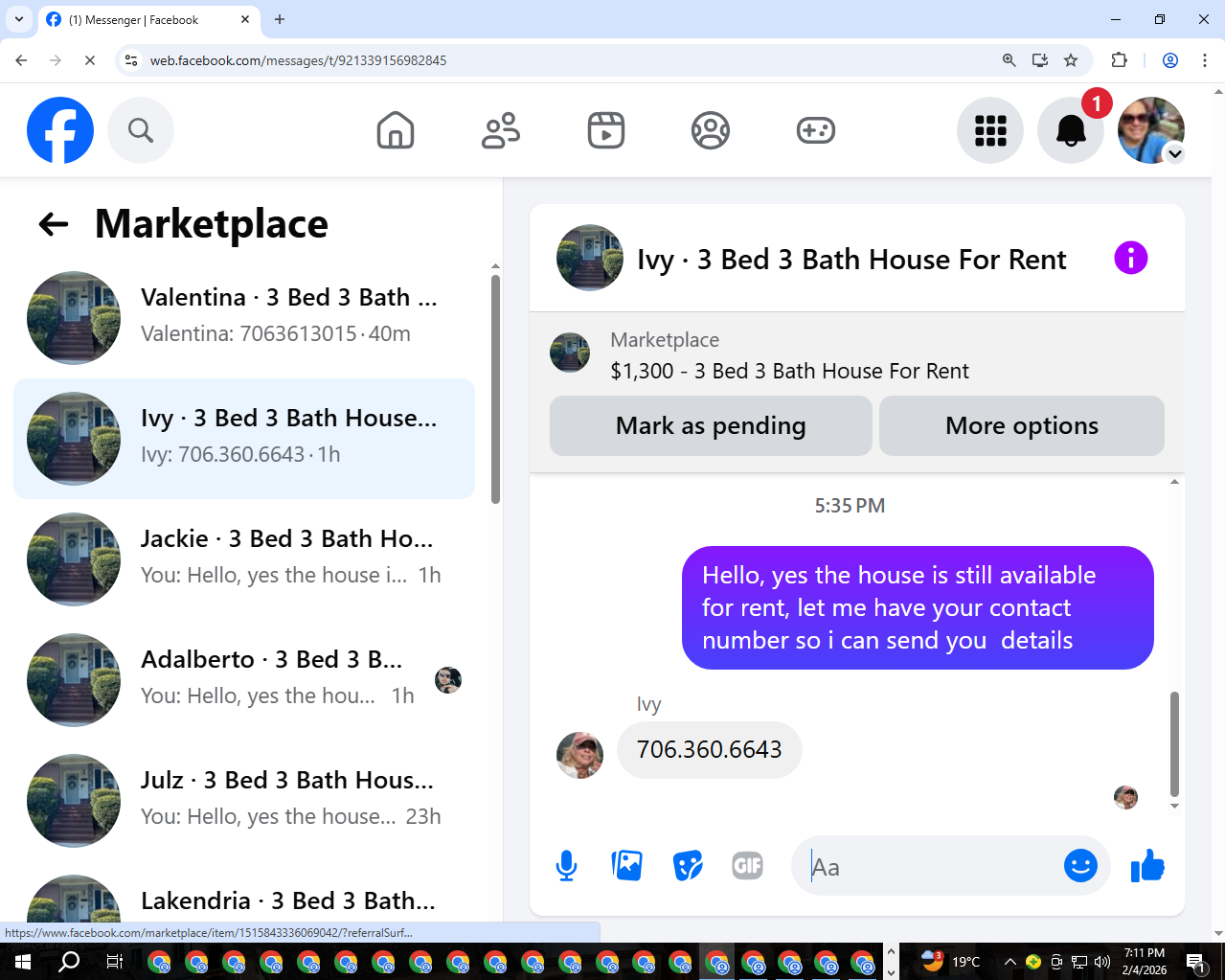Open the GIF picker
Screen dimensions: 1225x980
coord(748,866)
